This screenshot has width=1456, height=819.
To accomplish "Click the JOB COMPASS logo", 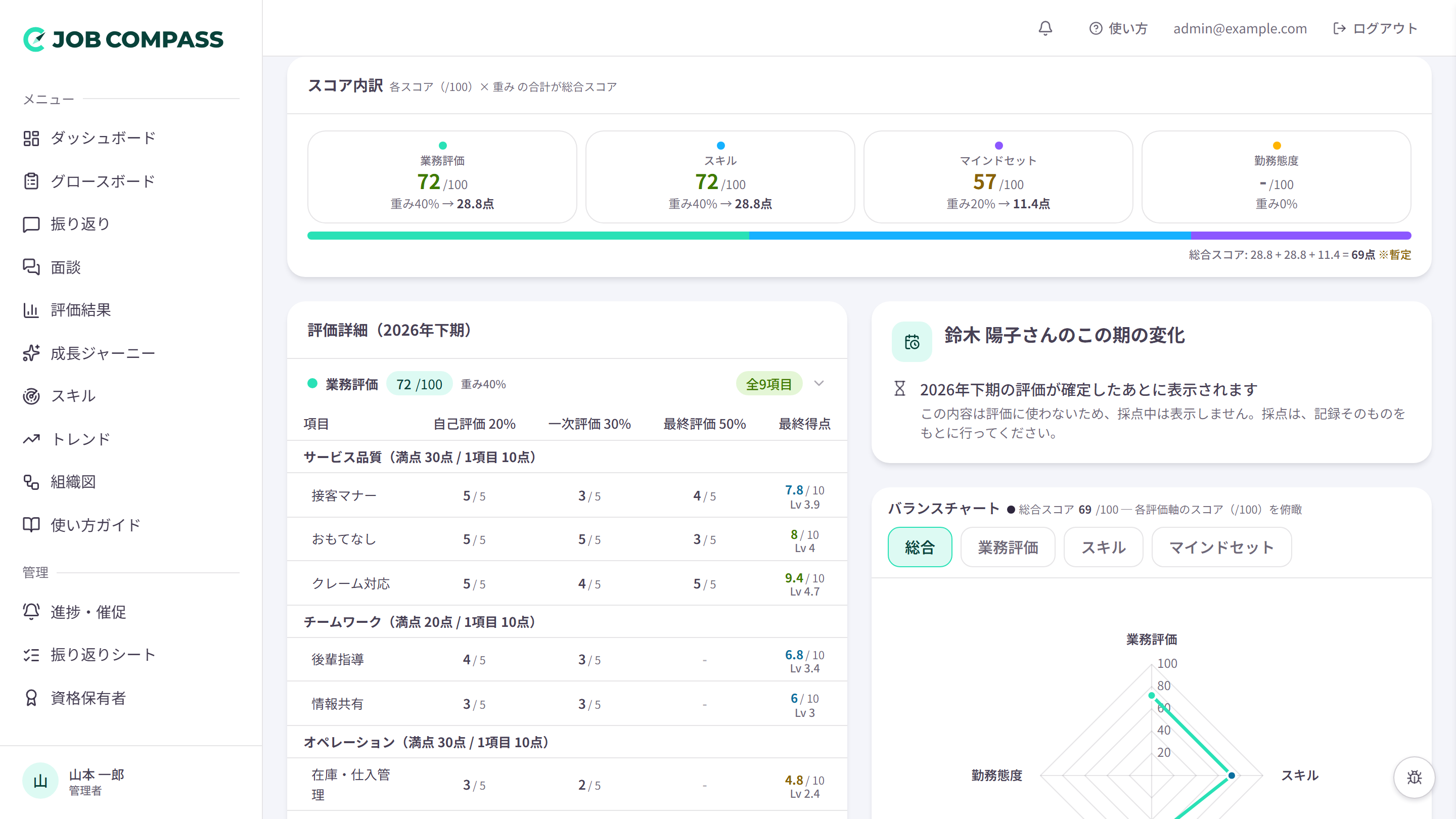I will [x=123, y=39].
